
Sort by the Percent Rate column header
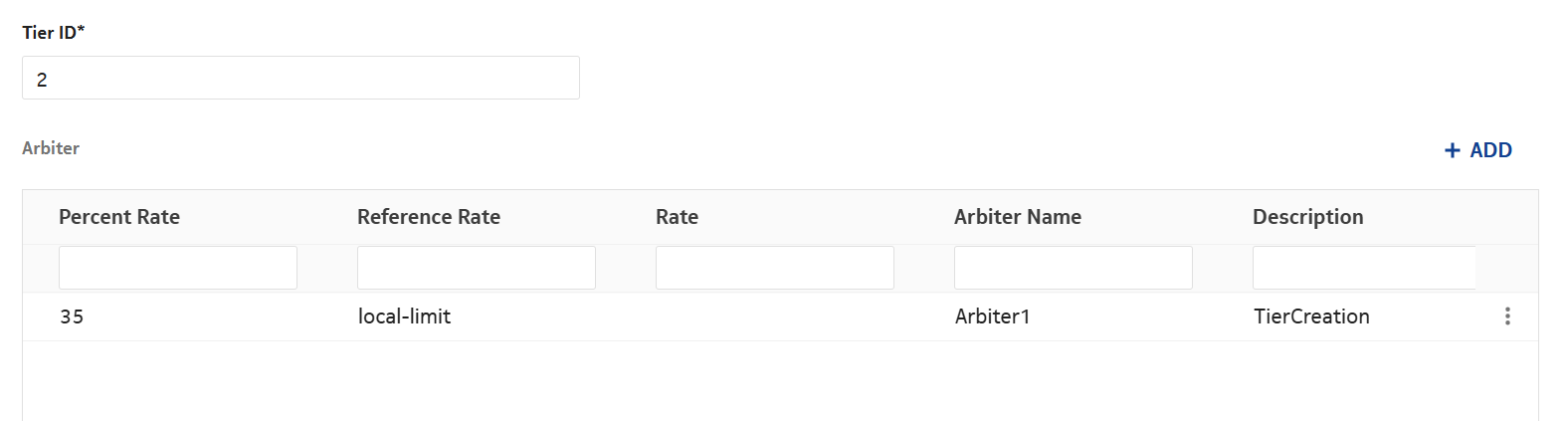point(119,217)
